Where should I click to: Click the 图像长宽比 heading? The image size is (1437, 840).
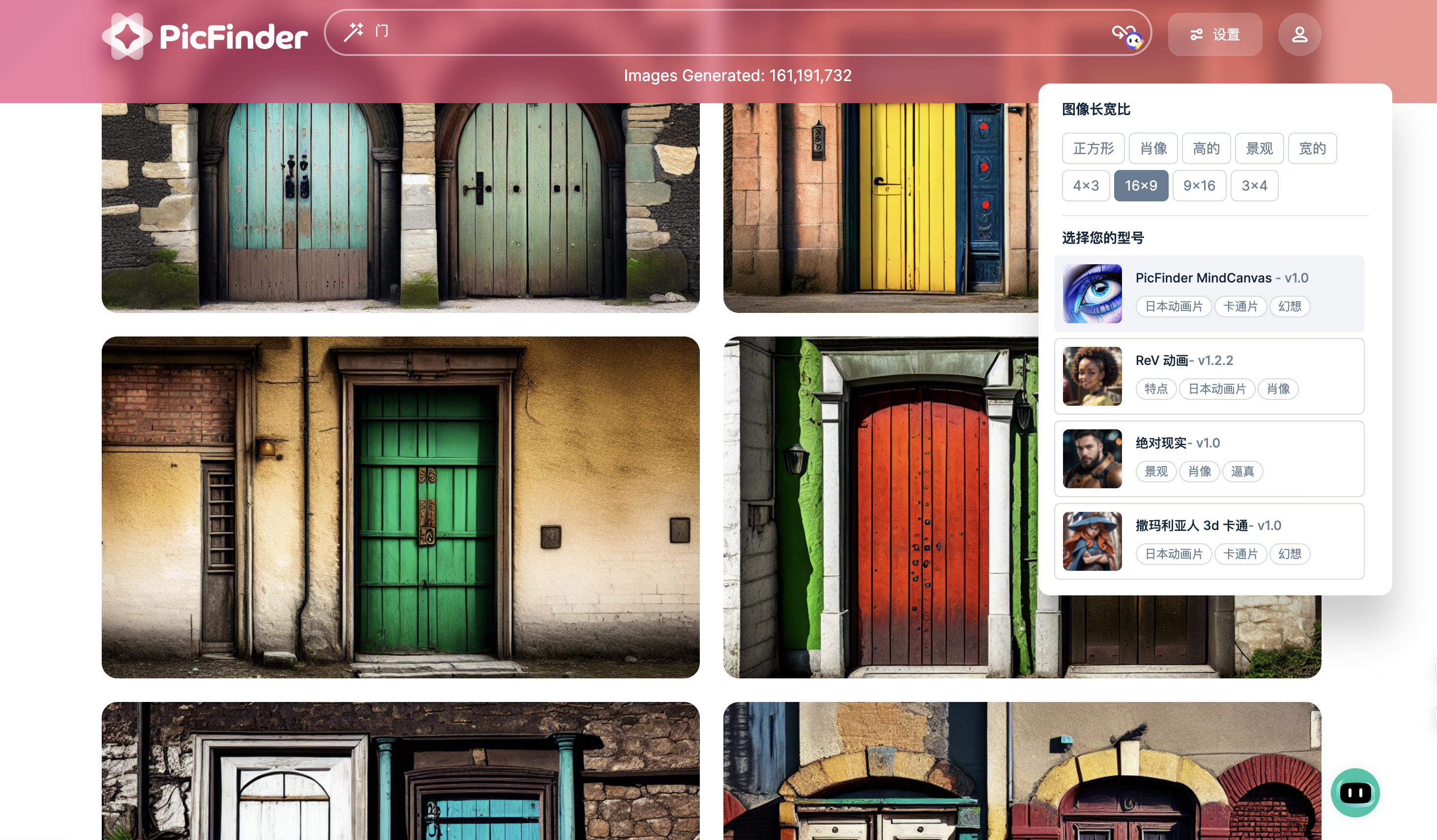pos(1095,109)
